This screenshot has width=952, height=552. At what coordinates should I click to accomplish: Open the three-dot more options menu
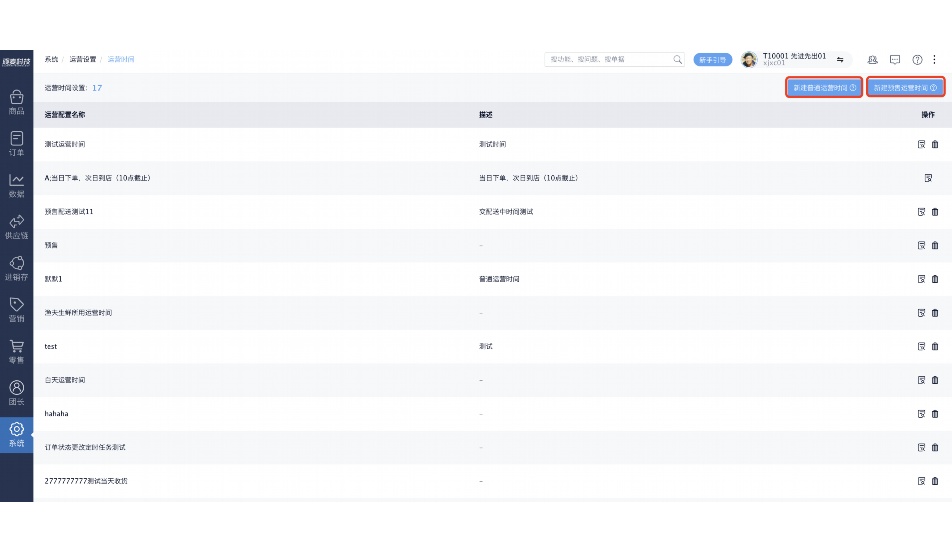(934, 60)
